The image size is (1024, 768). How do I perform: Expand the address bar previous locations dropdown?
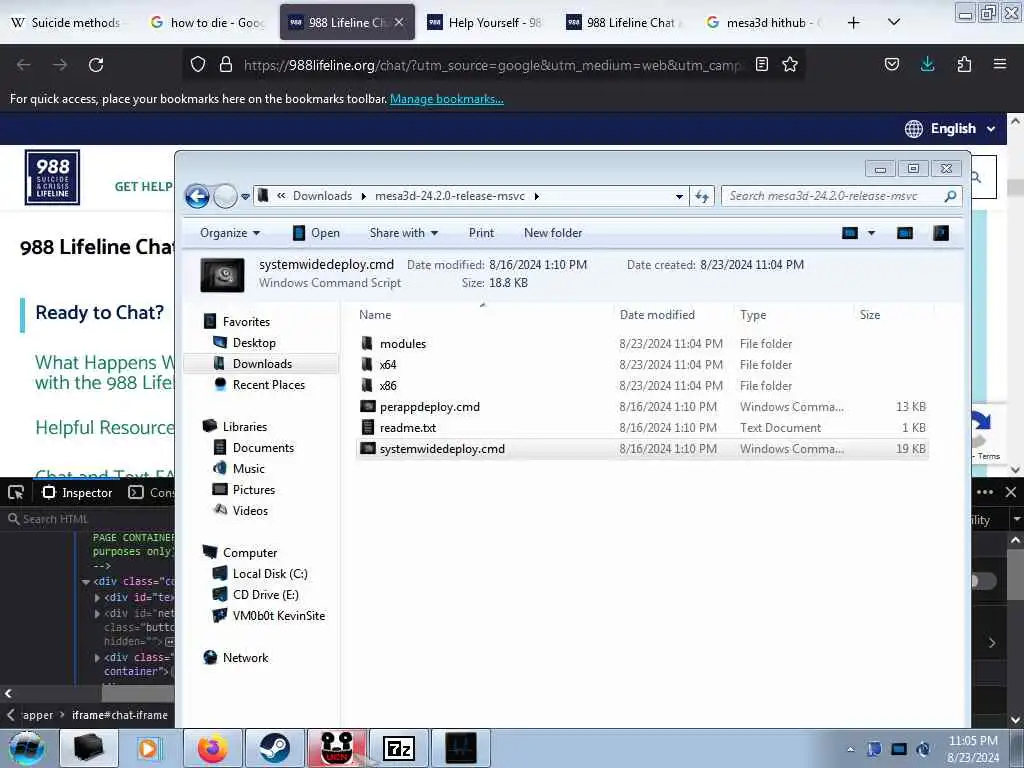(679, 197)
